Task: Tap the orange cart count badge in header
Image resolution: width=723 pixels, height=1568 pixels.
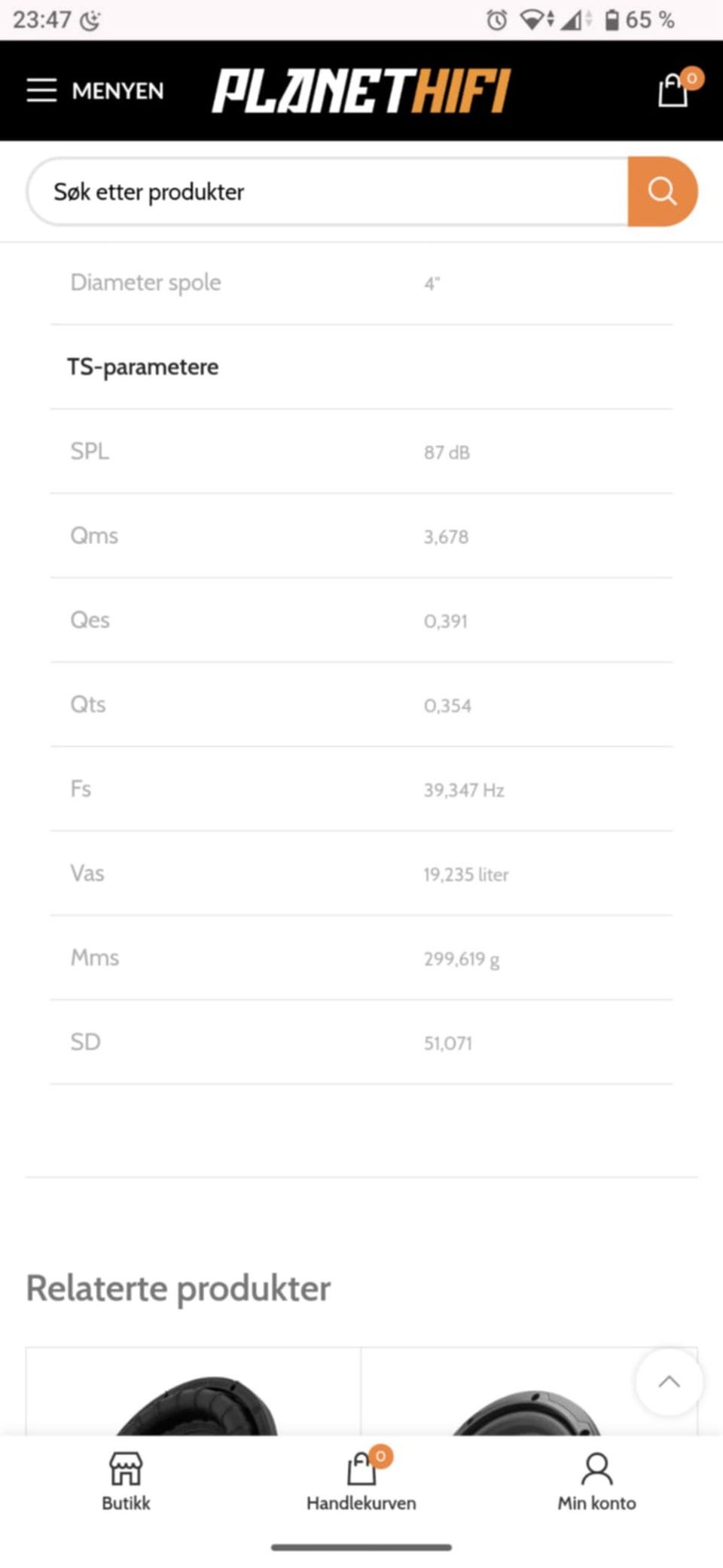Action: (x=691, y=78)
